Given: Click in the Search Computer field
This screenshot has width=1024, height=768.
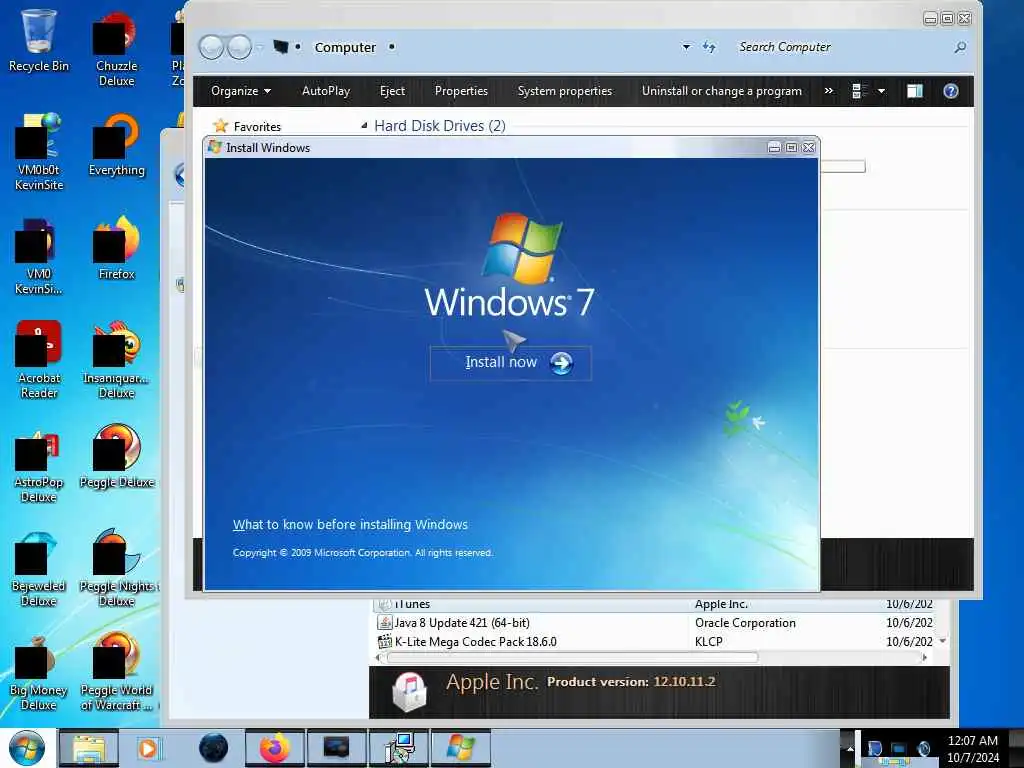Looking at the screenshot, I should (842, 47).
